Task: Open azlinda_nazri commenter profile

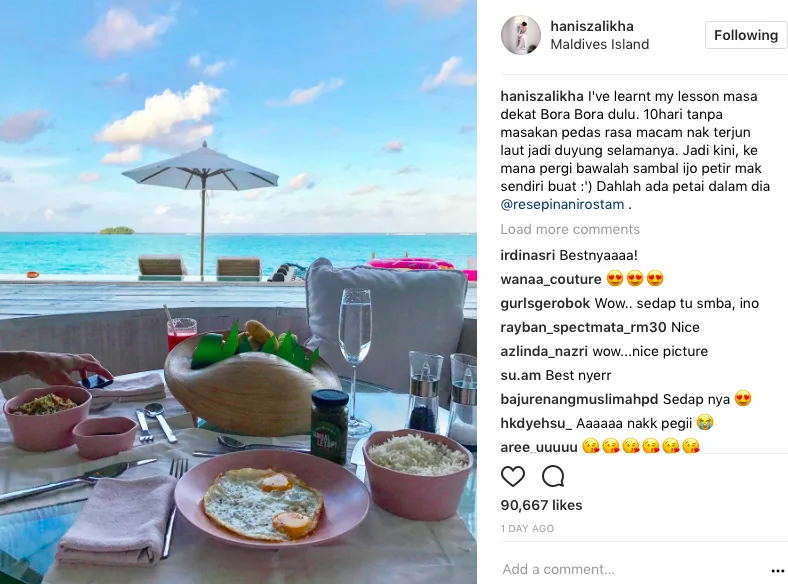Action: tap(544, 351)
